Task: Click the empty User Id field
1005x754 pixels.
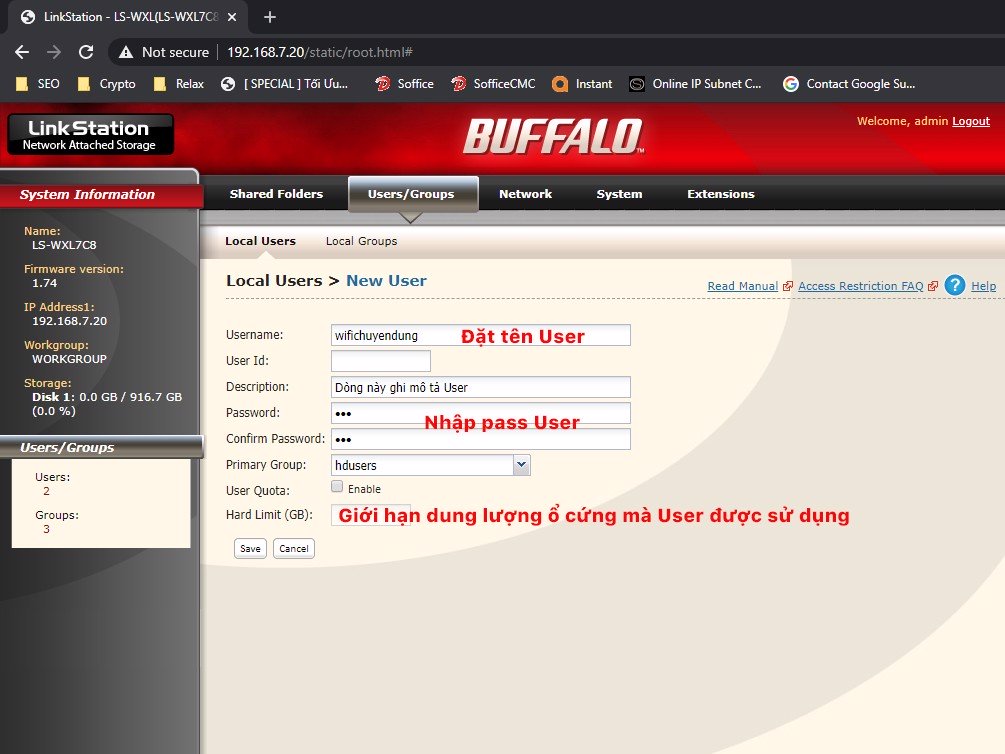Action: [381, 361]
